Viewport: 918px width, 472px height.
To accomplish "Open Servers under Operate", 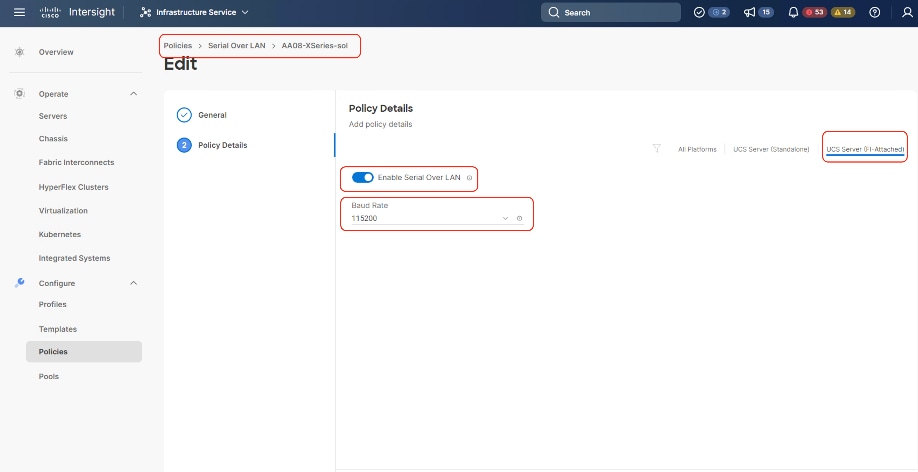I will [53, 116].
